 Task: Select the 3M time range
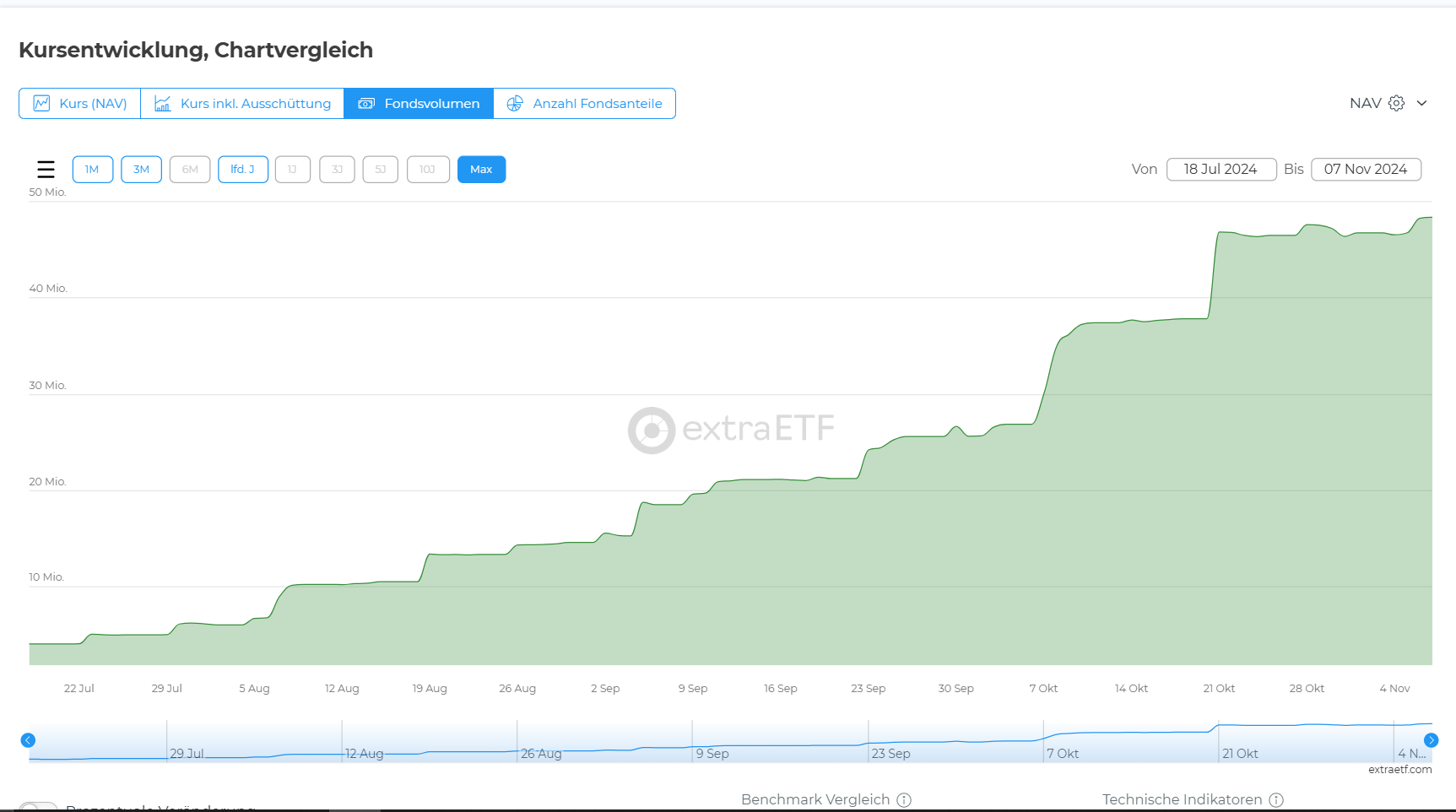click(141, 170)
